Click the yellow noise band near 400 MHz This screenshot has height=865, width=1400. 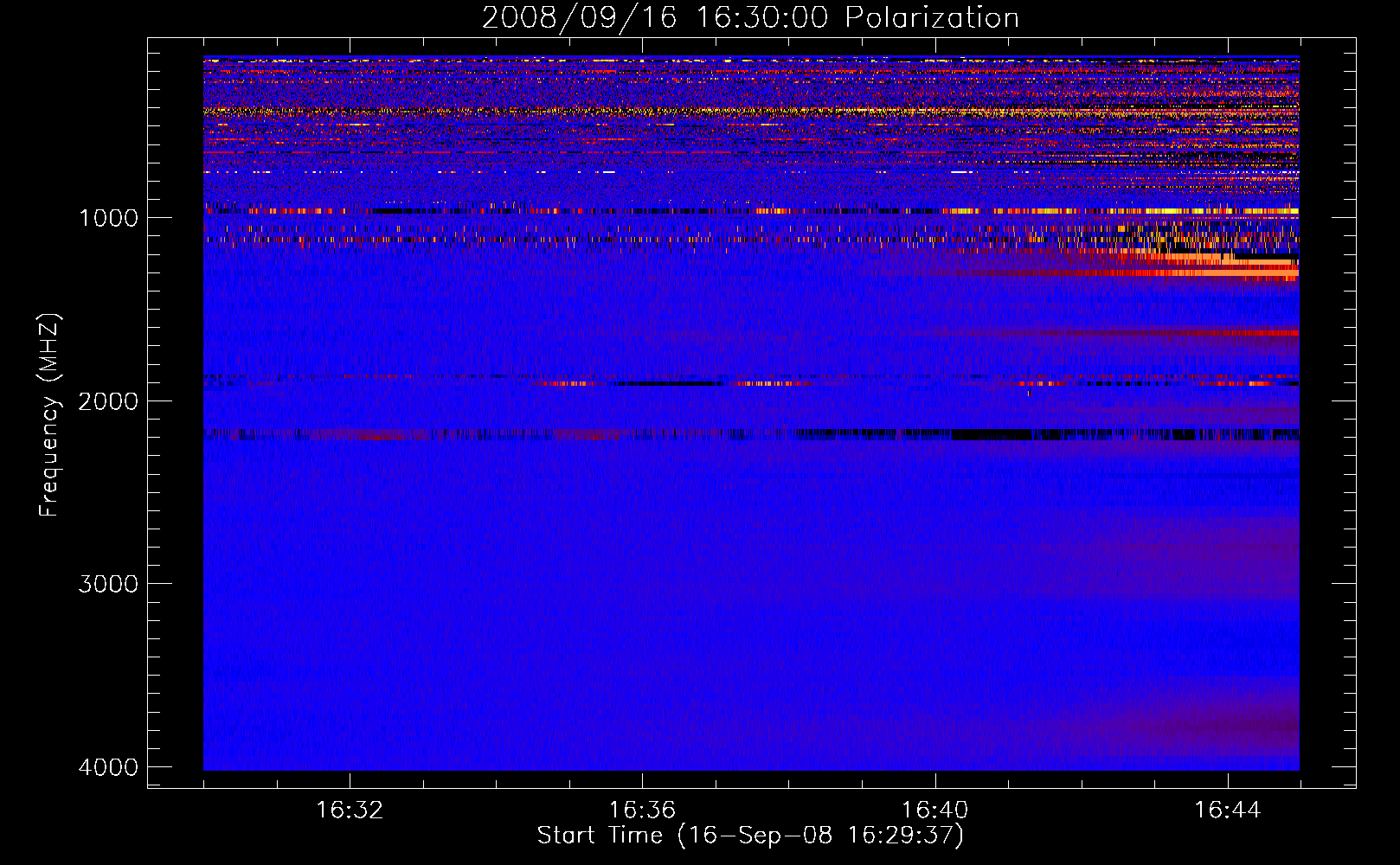pyautogui.click(x=751, y=111)
